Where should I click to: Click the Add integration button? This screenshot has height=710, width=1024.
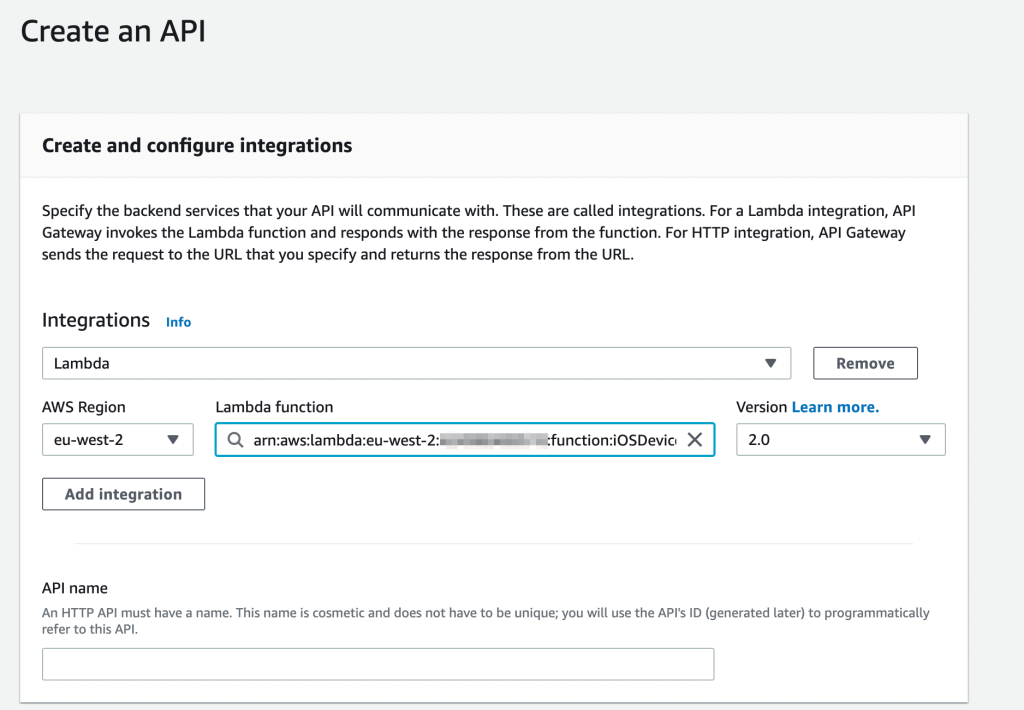click(x=123, y=494)
